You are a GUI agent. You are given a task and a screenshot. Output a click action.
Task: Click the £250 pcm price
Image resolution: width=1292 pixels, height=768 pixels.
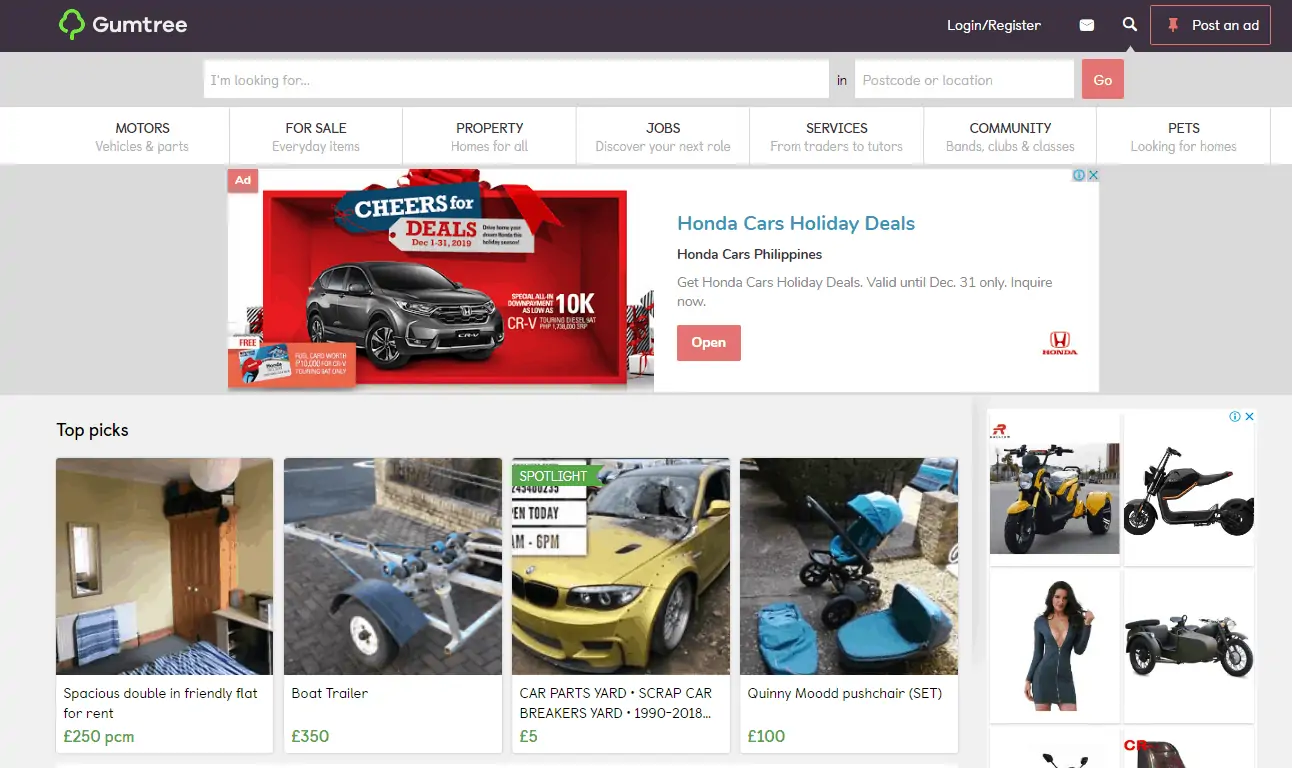coord(99,736)
